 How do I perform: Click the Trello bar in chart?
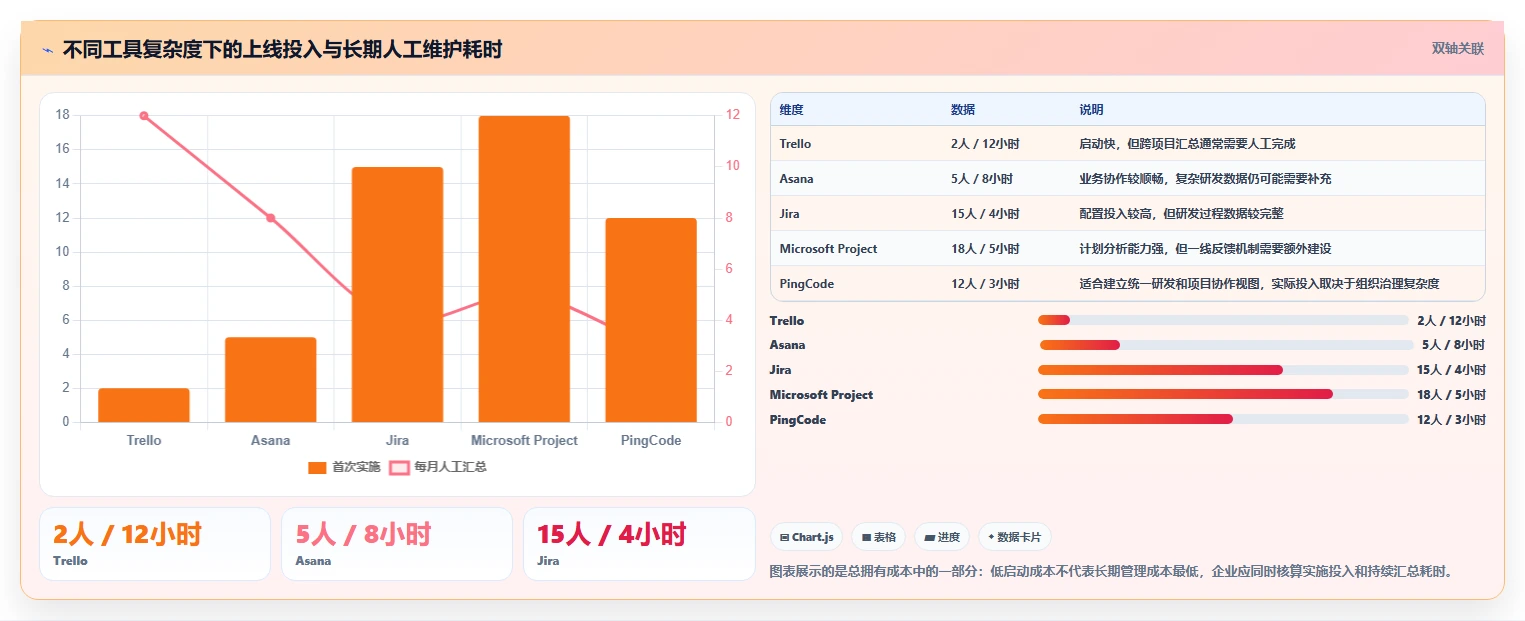coord(144,405)
